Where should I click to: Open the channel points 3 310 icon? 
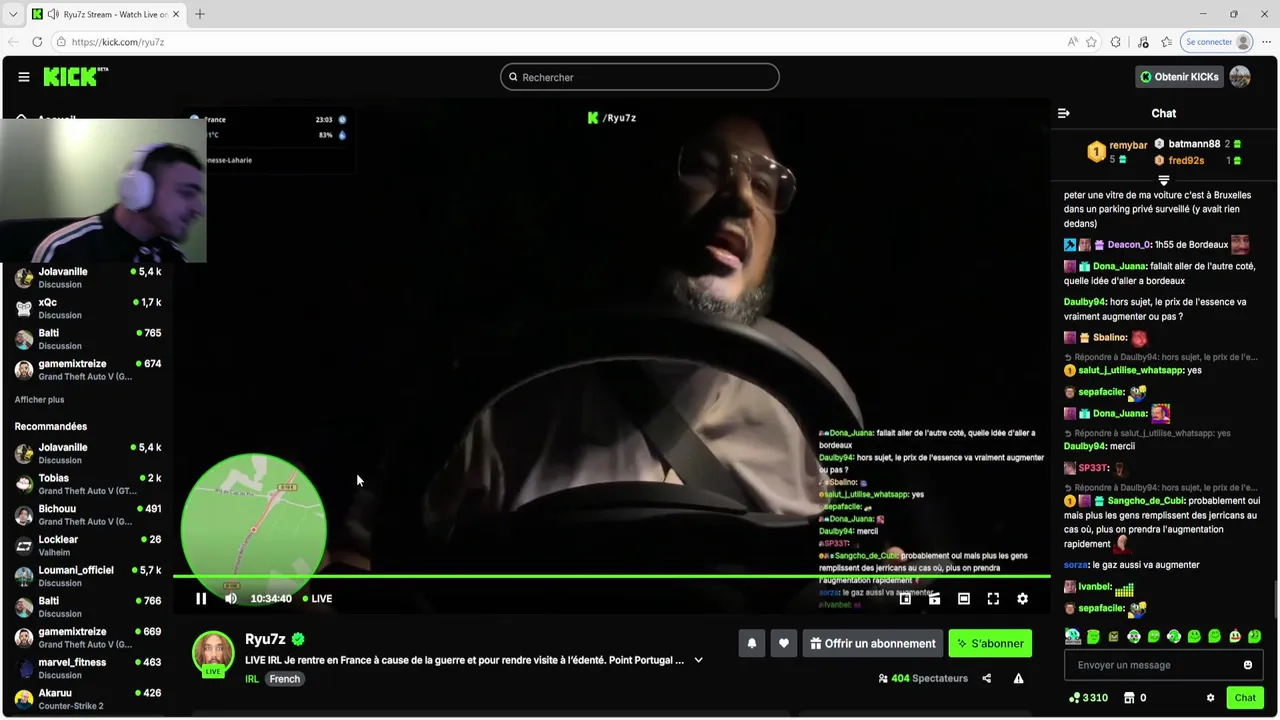[x=1088, y=698]
